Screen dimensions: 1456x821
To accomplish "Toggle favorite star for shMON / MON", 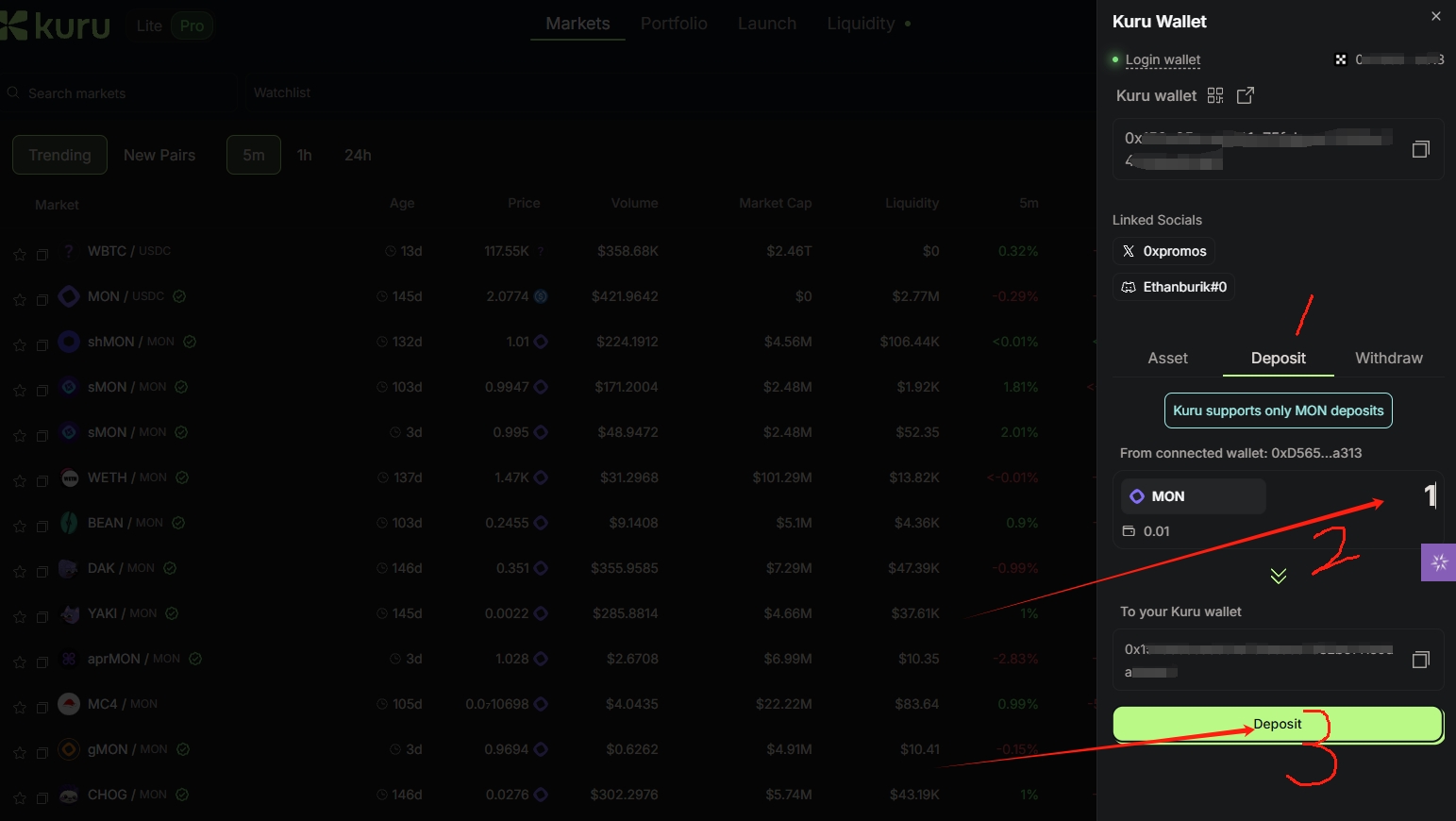I will tap(20, 344).
